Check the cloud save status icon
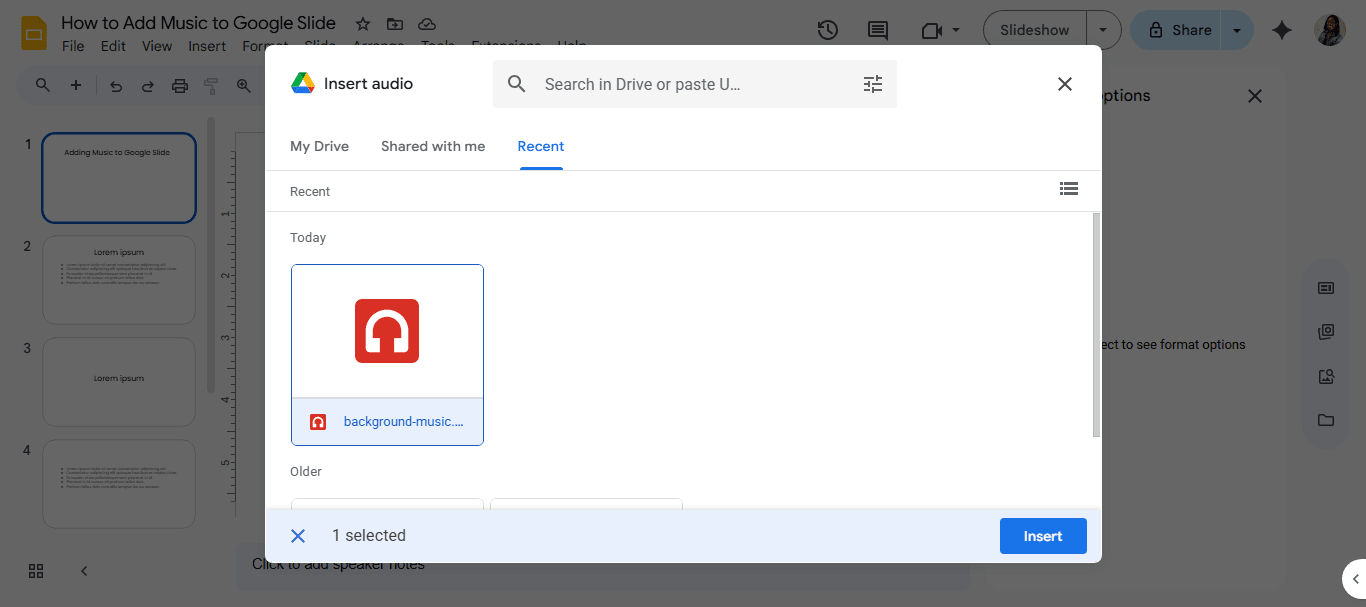This screenshot has height=607, width=1366. pos(427,23)
